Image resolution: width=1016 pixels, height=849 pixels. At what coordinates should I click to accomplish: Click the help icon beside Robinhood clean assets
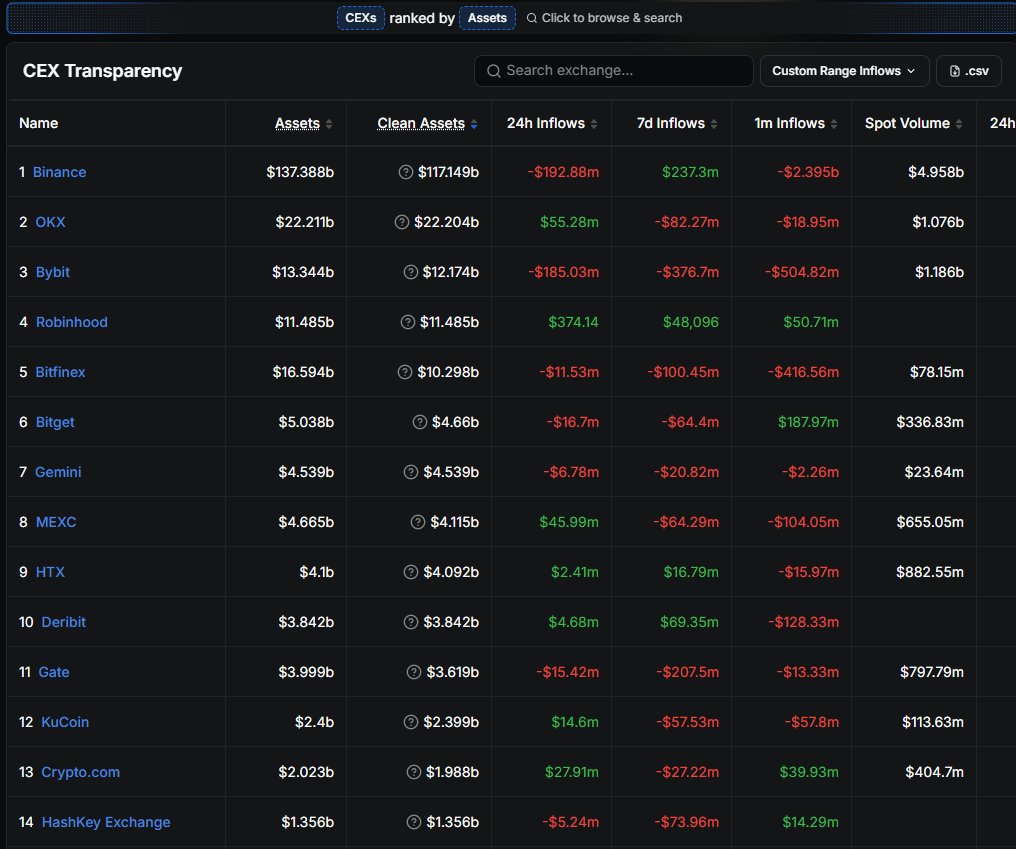pyautogui.click(x=408, y=321)
